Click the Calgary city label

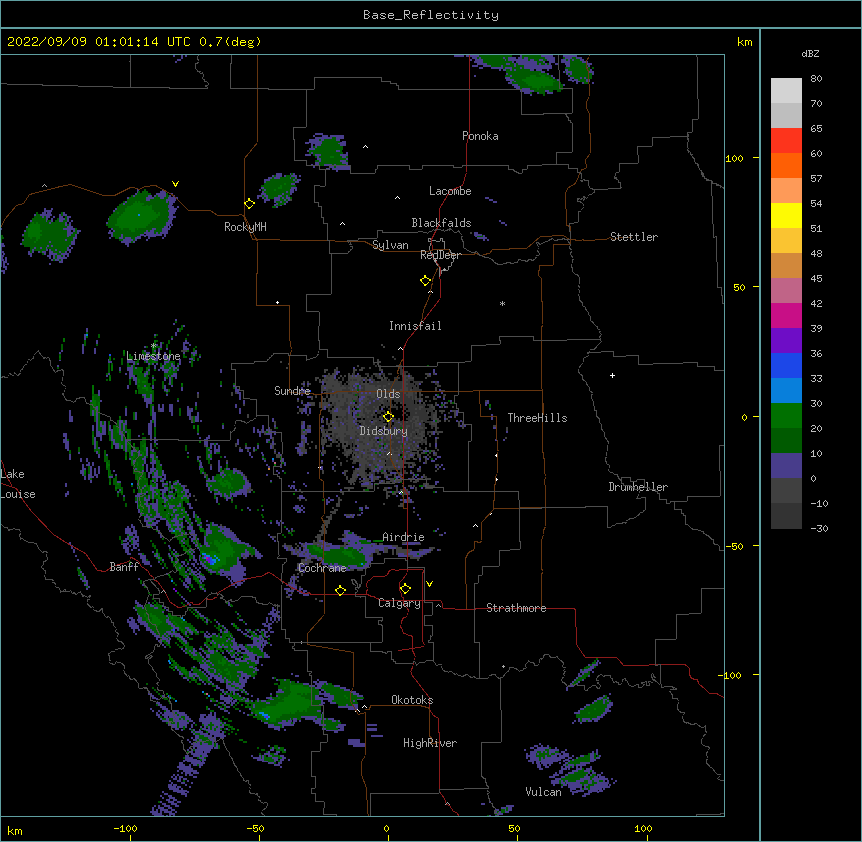pyautogui.click(x=400, y=603)
